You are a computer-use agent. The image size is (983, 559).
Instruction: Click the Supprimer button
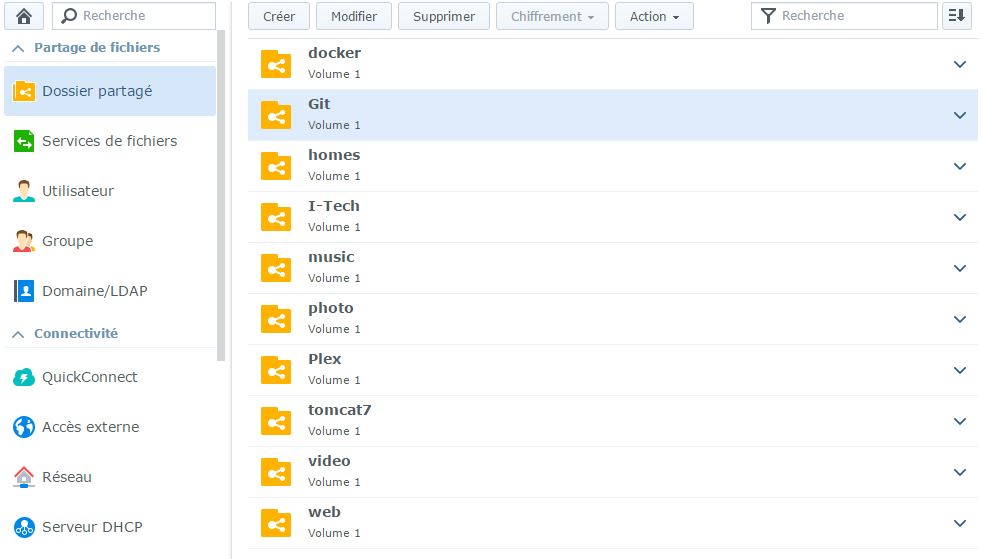pos(444,16)
